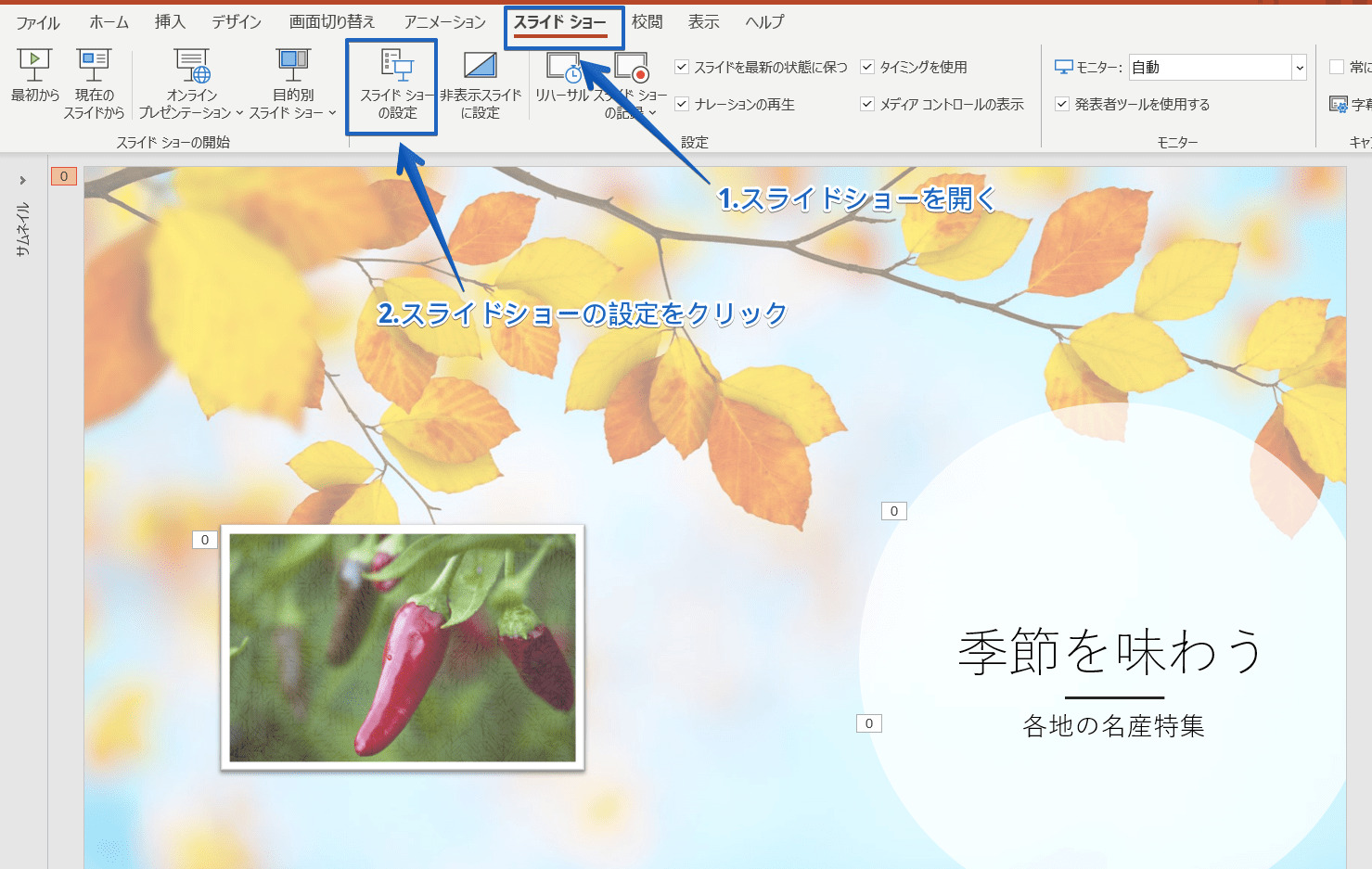The image size is (1372, 869).
Task: Start slideshow from beginning (最初から)
Action: (34, 75)
